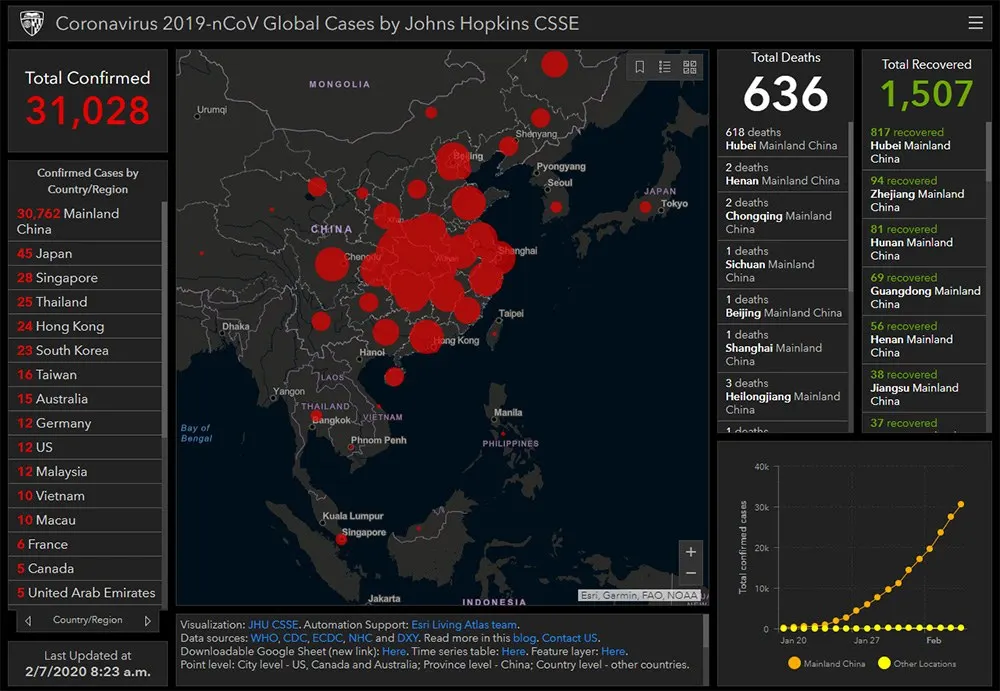The height and width of the screenshot is (691, 1000).
Task: Go to previous Country/Region list page
Action: (28, 621)
